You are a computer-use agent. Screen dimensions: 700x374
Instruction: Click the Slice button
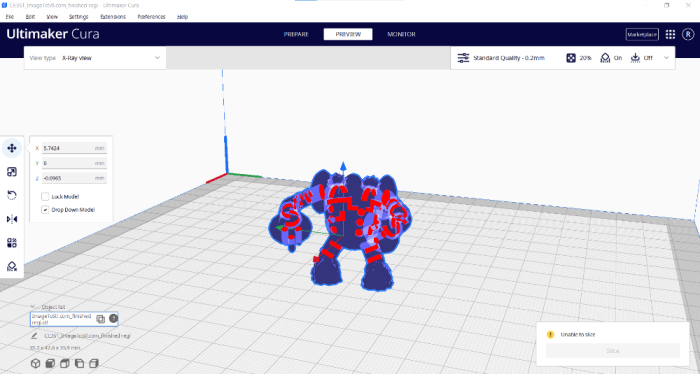click(x=612, y=351)
